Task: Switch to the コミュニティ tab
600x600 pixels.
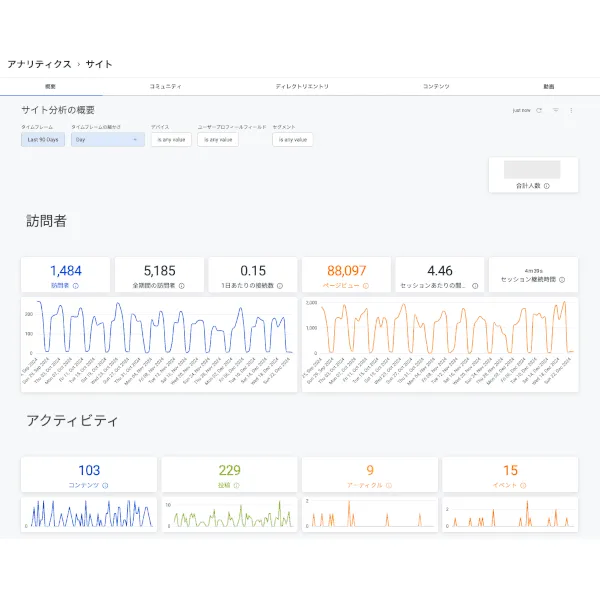Action: coord(165,87)
